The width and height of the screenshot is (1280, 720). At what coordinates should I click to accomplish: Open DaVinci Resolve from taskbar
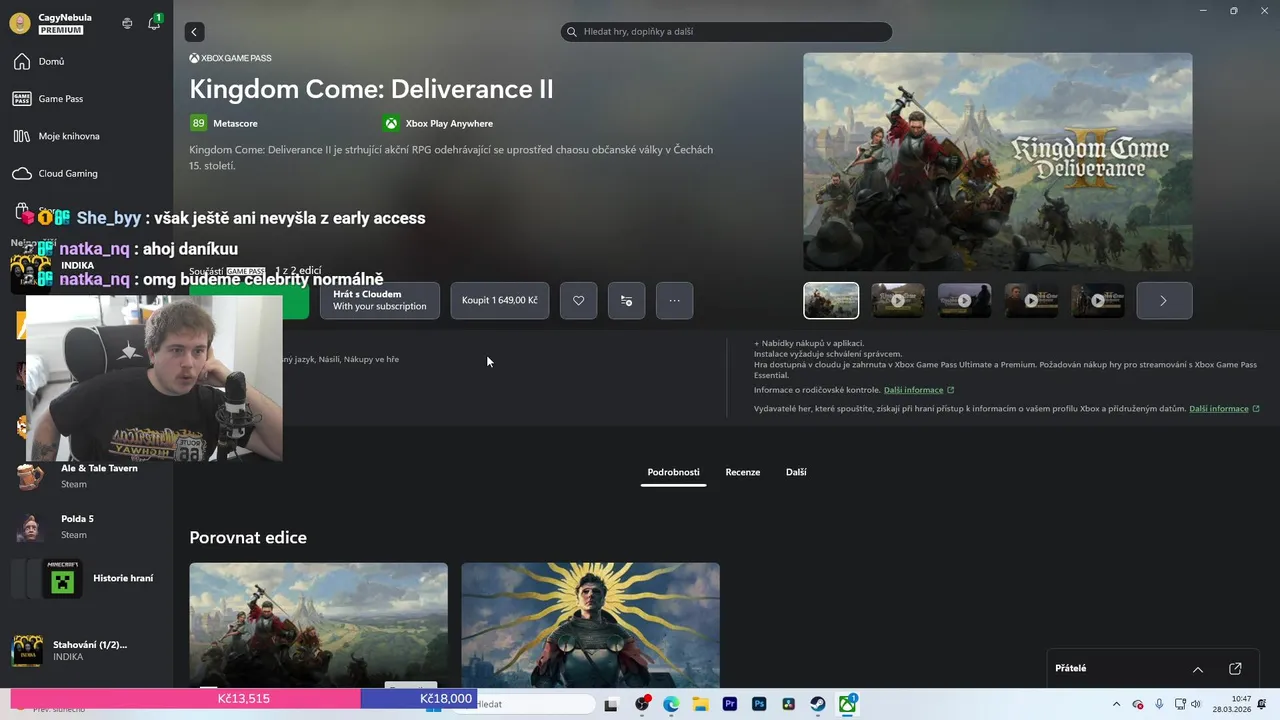[788, 705]
